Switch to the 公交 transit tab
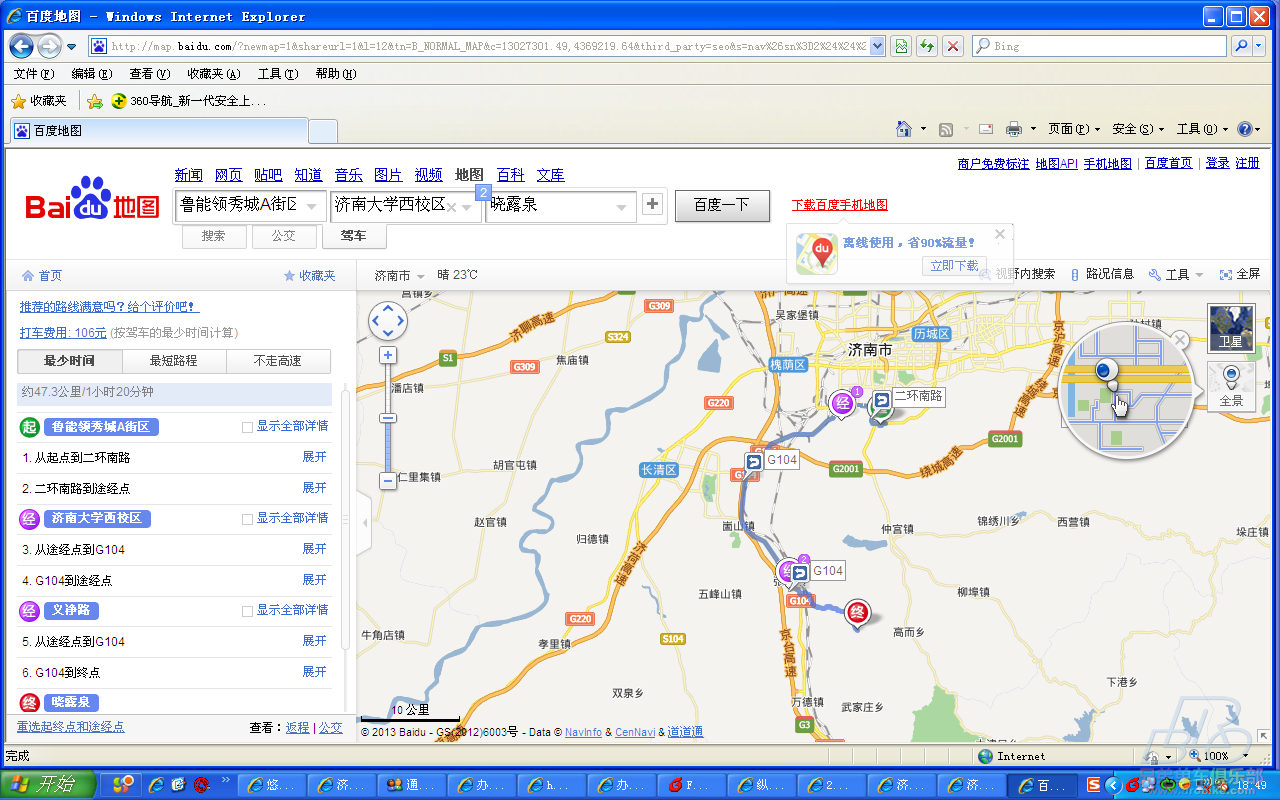1280x800 pixels. pos(283,236)
